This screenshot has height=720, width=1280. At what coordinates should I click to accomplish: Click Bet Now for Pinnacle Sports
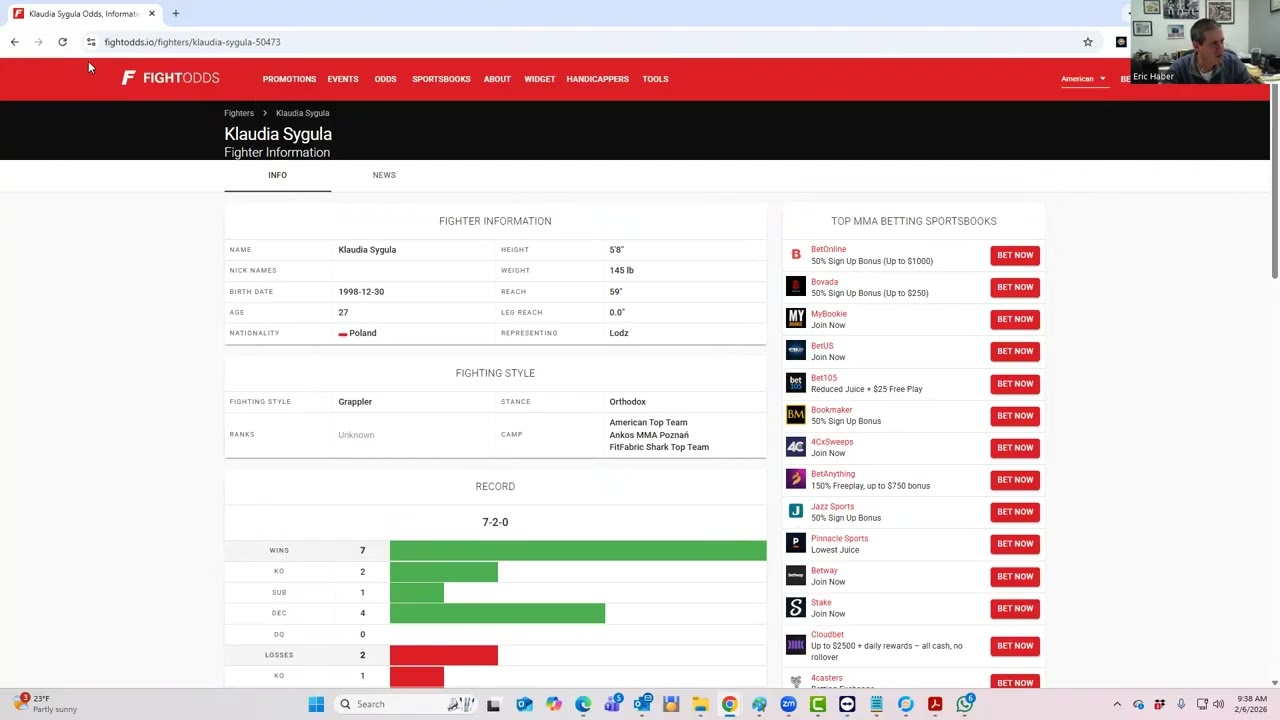1015,543
